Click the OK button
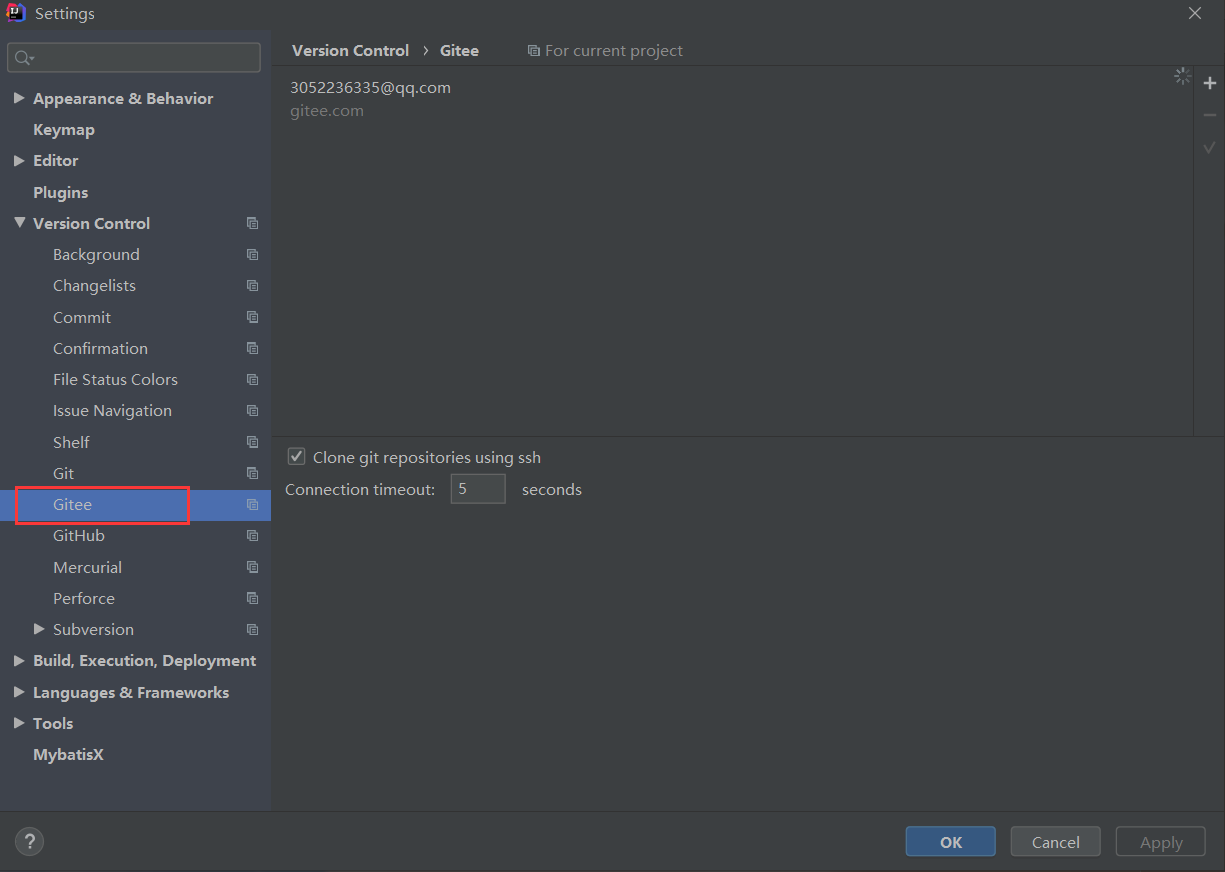 pyautogui.click(x=950, y=842)
